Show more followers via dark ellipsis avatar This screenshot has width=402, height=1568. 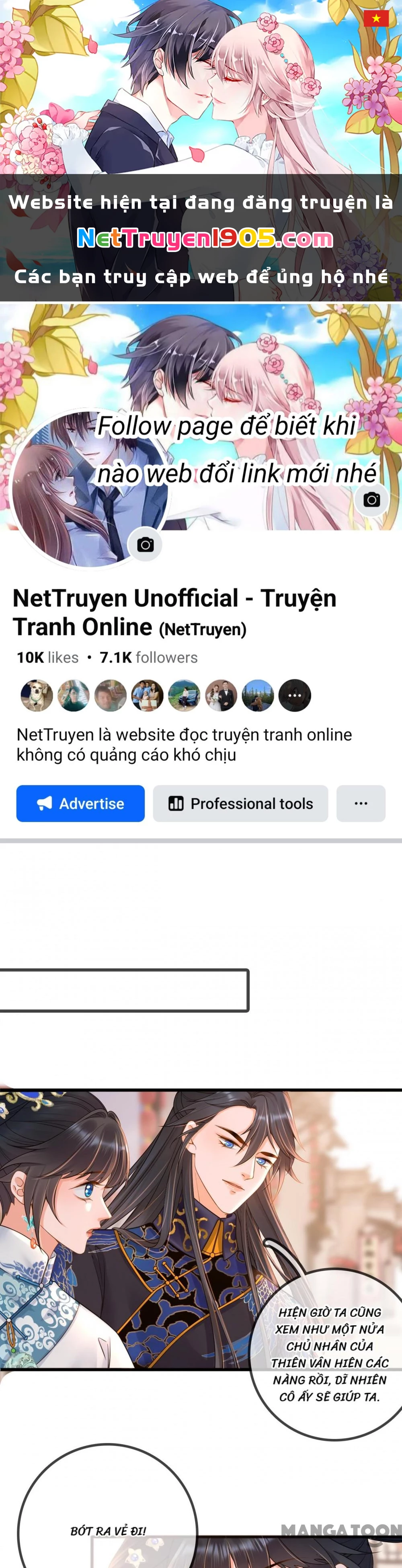[x=295, y=695]
